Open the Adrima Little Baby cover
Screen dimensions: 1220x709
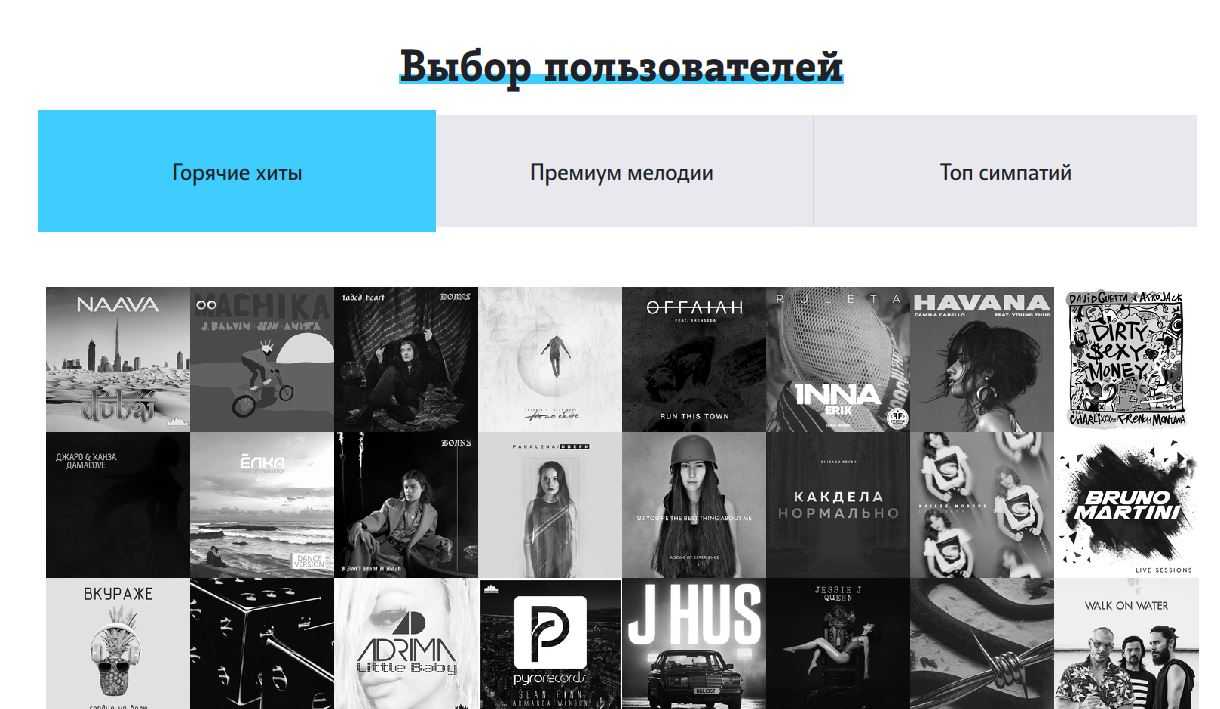point(406,643)
